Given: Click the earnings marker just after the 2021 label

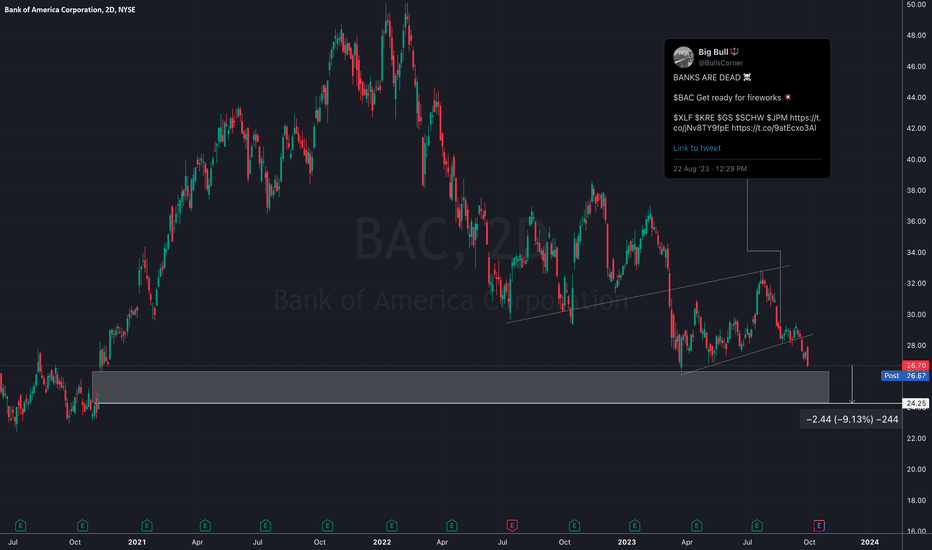Looking at the screenshot, I should point(147,526).
